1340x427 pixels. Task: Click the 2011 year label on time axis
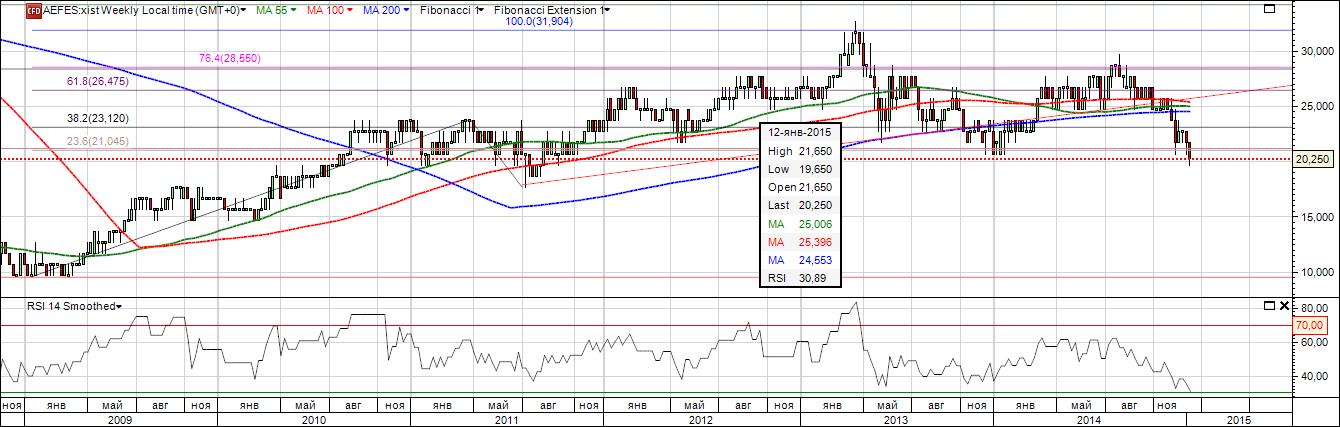[x=506, y=419]
